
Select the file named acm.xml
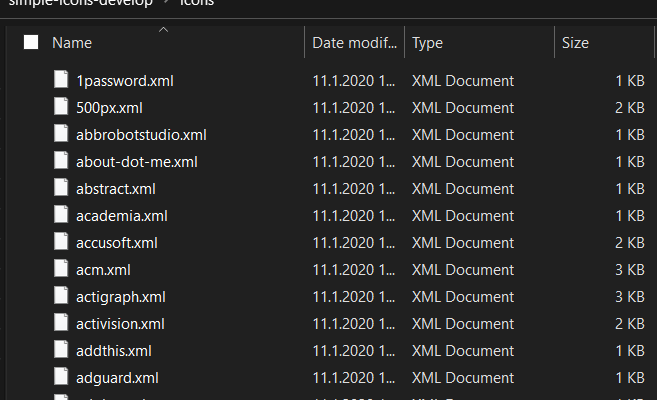(103, 270)
